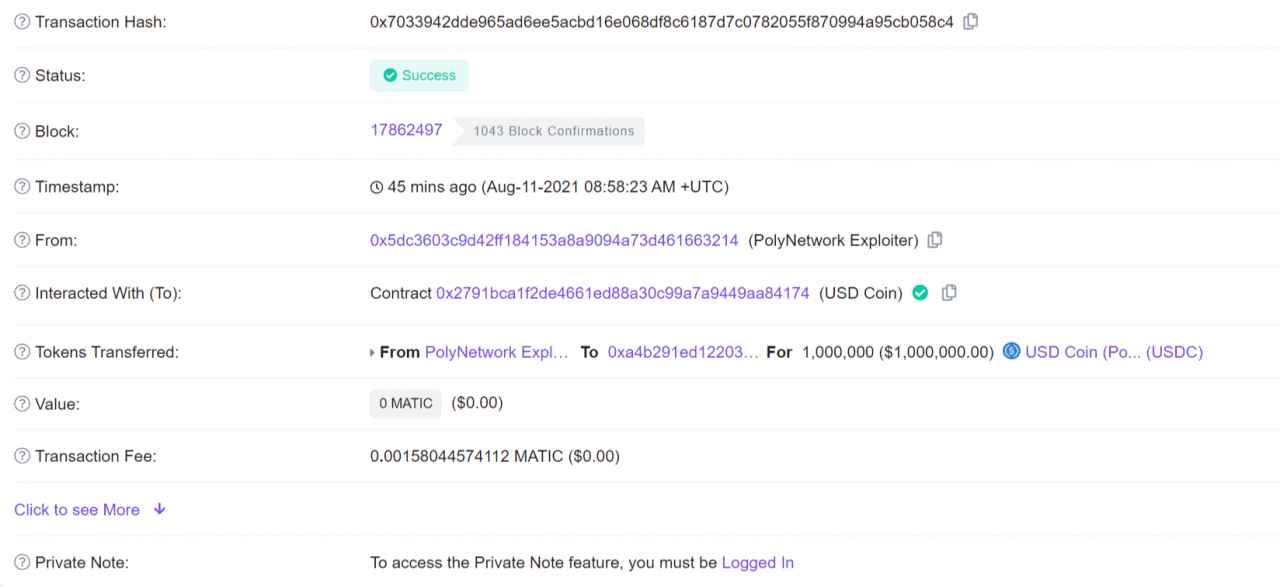This screenshot has width=1280, height=587.
Task: Open token recipient address 0xa4b291ed12203
Action: point(683,352)
